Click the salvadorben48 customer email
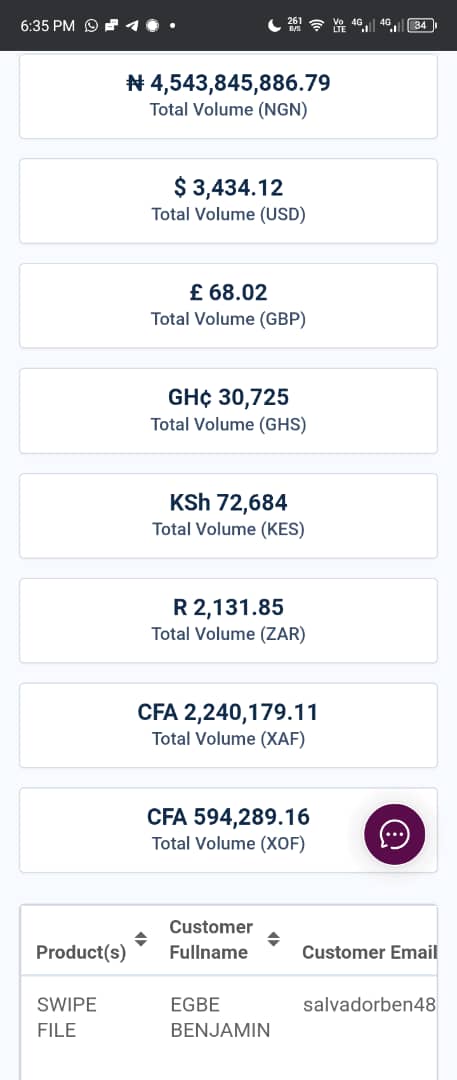The height and width of the screenshot is (1080, 457). click(x=369, y=1004)
